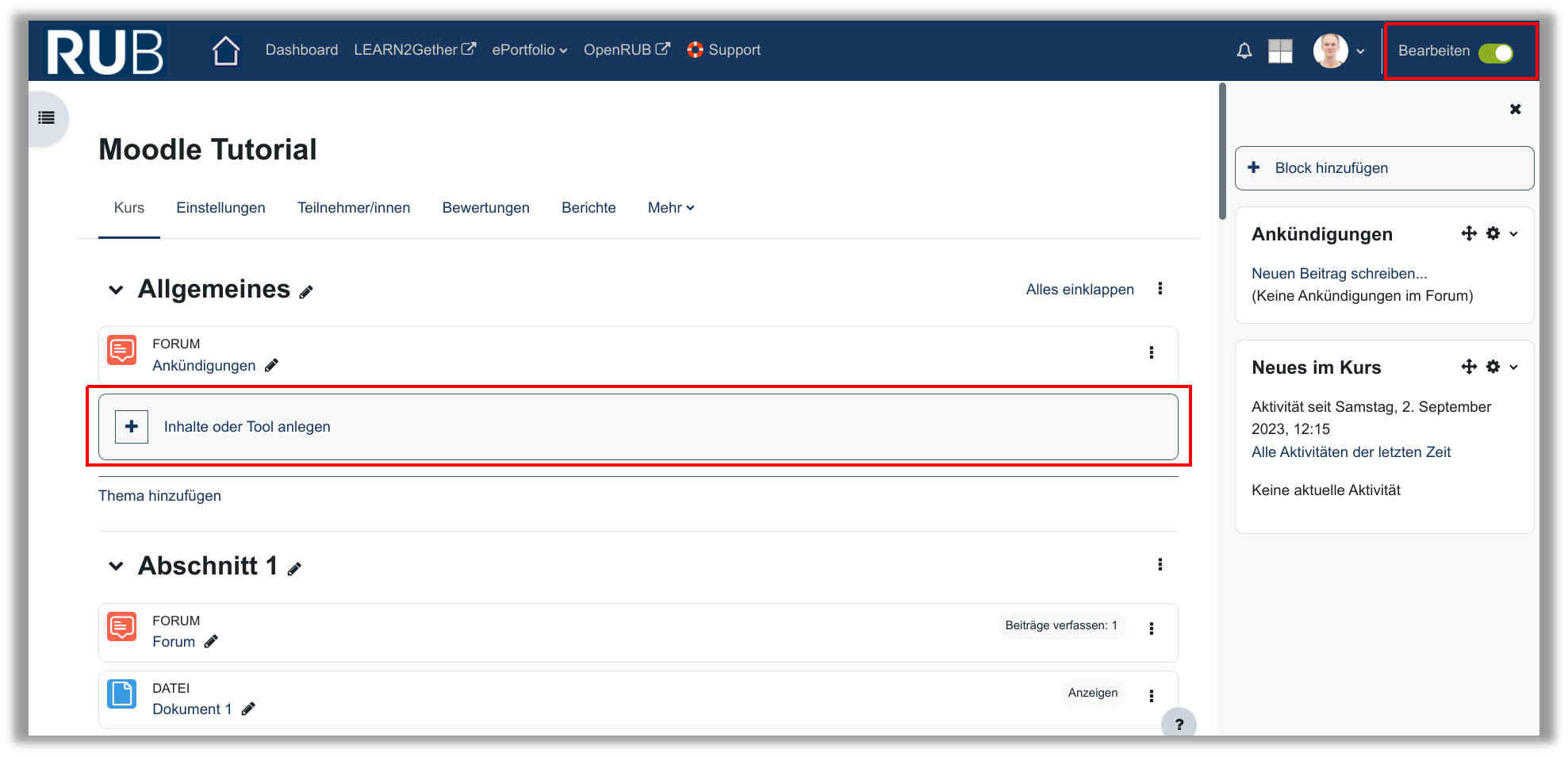
Task: Switch to the Teilnehmer/innen tab
Action: coord(354,208)
